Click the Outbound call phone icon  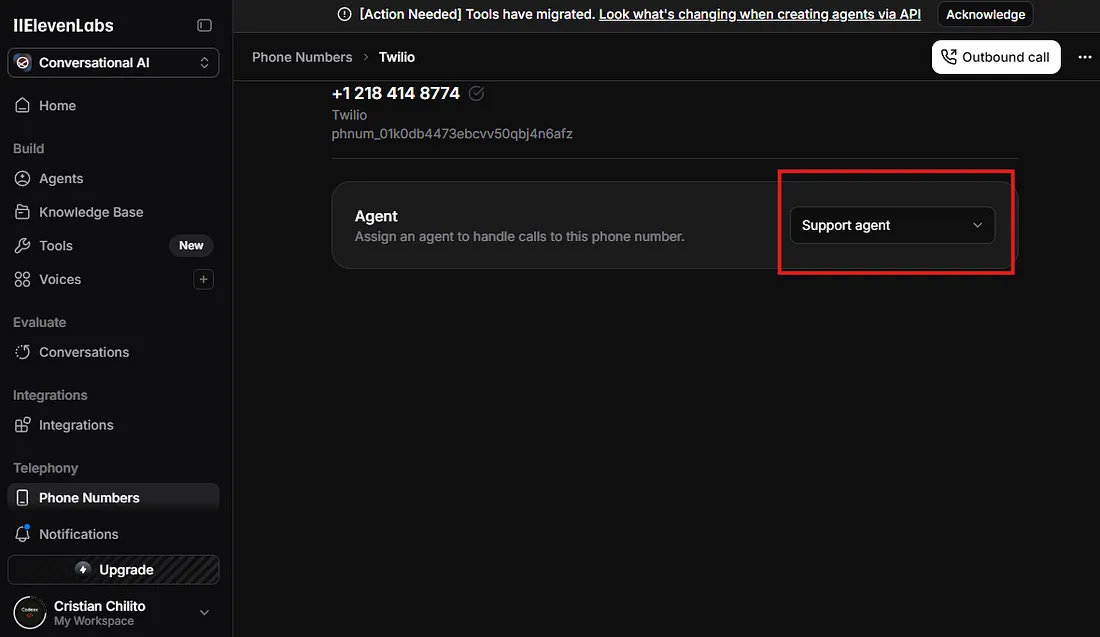(948, 57)
